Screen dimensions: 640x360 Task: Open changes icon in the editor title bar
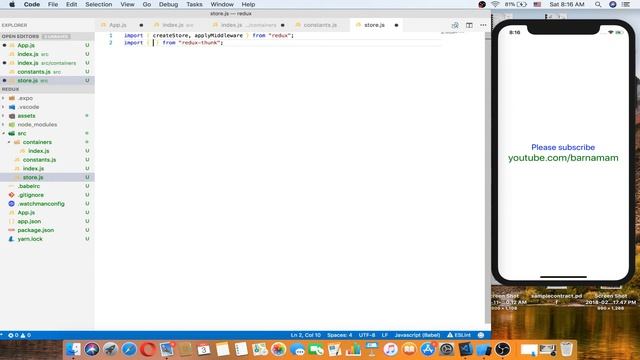[x=455, y=25]
